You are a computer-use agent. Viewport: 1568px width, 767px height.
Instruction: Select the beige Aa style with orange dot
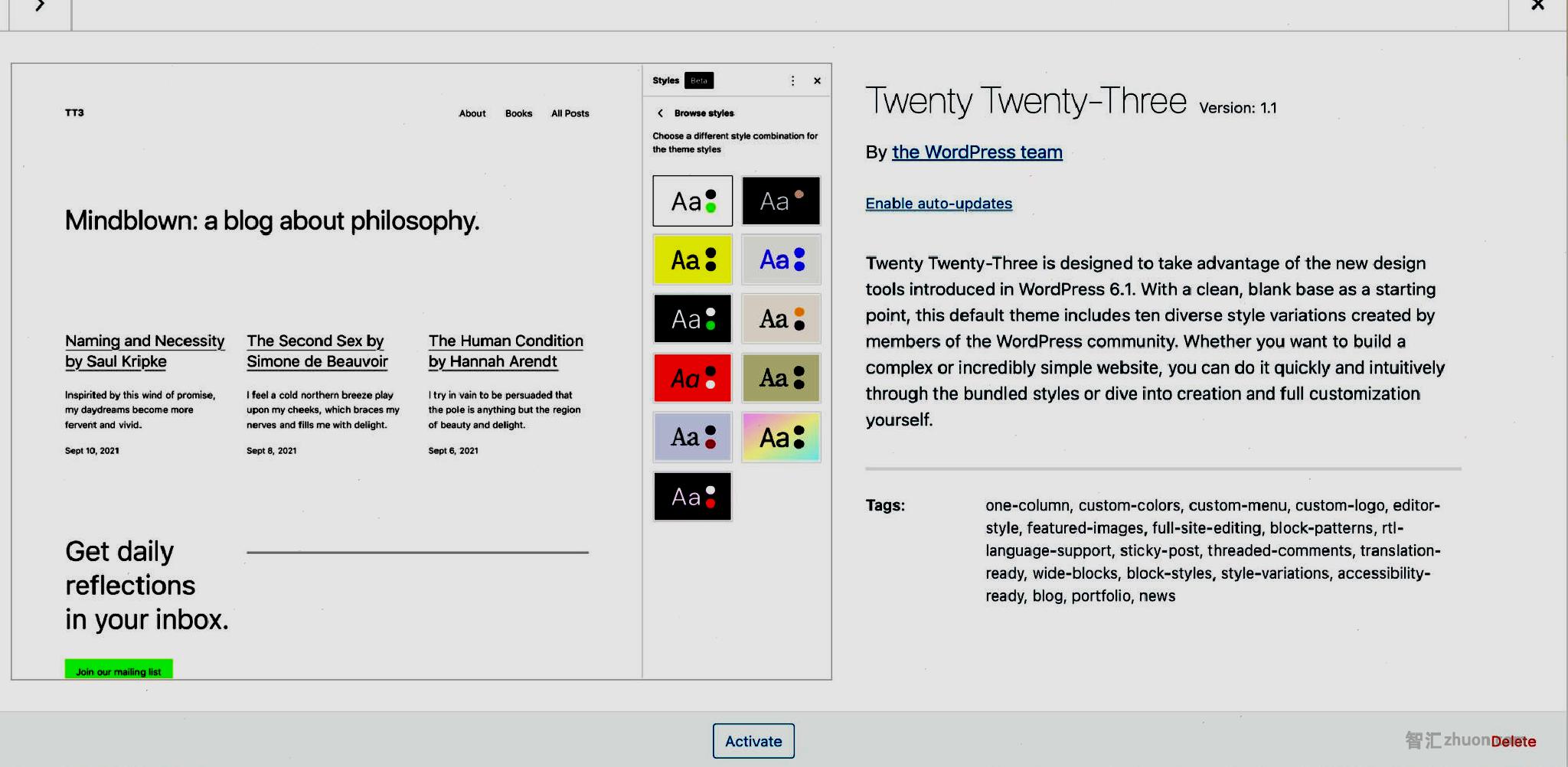[x=781, y=318]
